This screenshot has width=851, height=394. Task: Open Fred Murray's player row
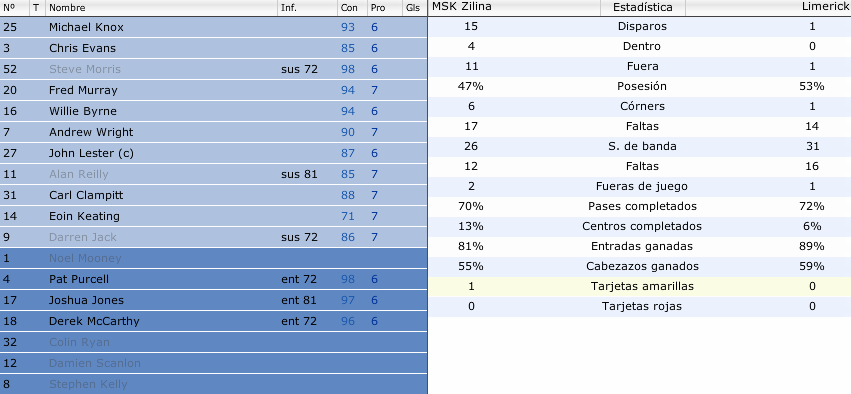[x=213, y=90]
